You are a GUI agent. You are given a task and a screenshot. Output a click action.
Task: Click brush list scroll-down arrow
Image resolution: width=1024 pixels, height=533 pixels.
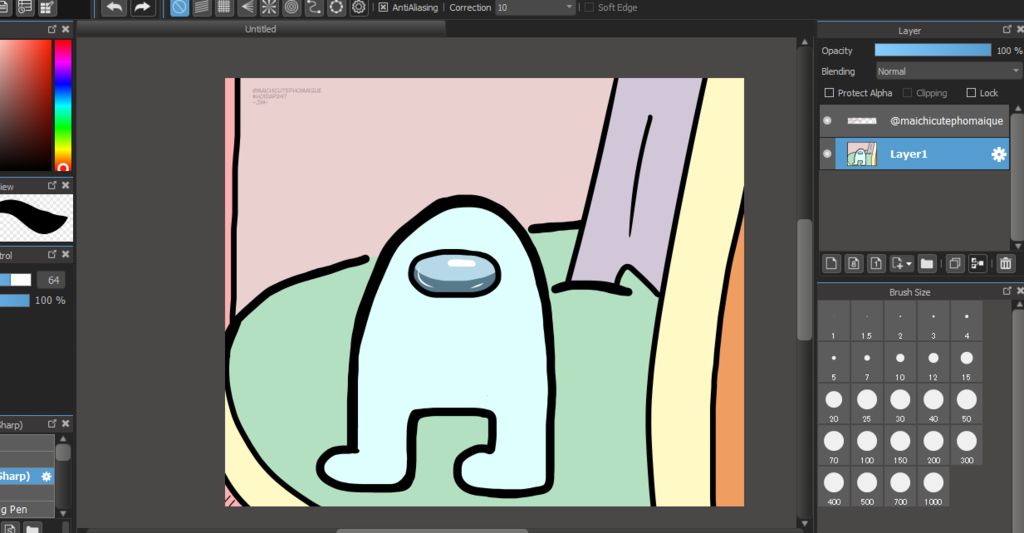63,513
